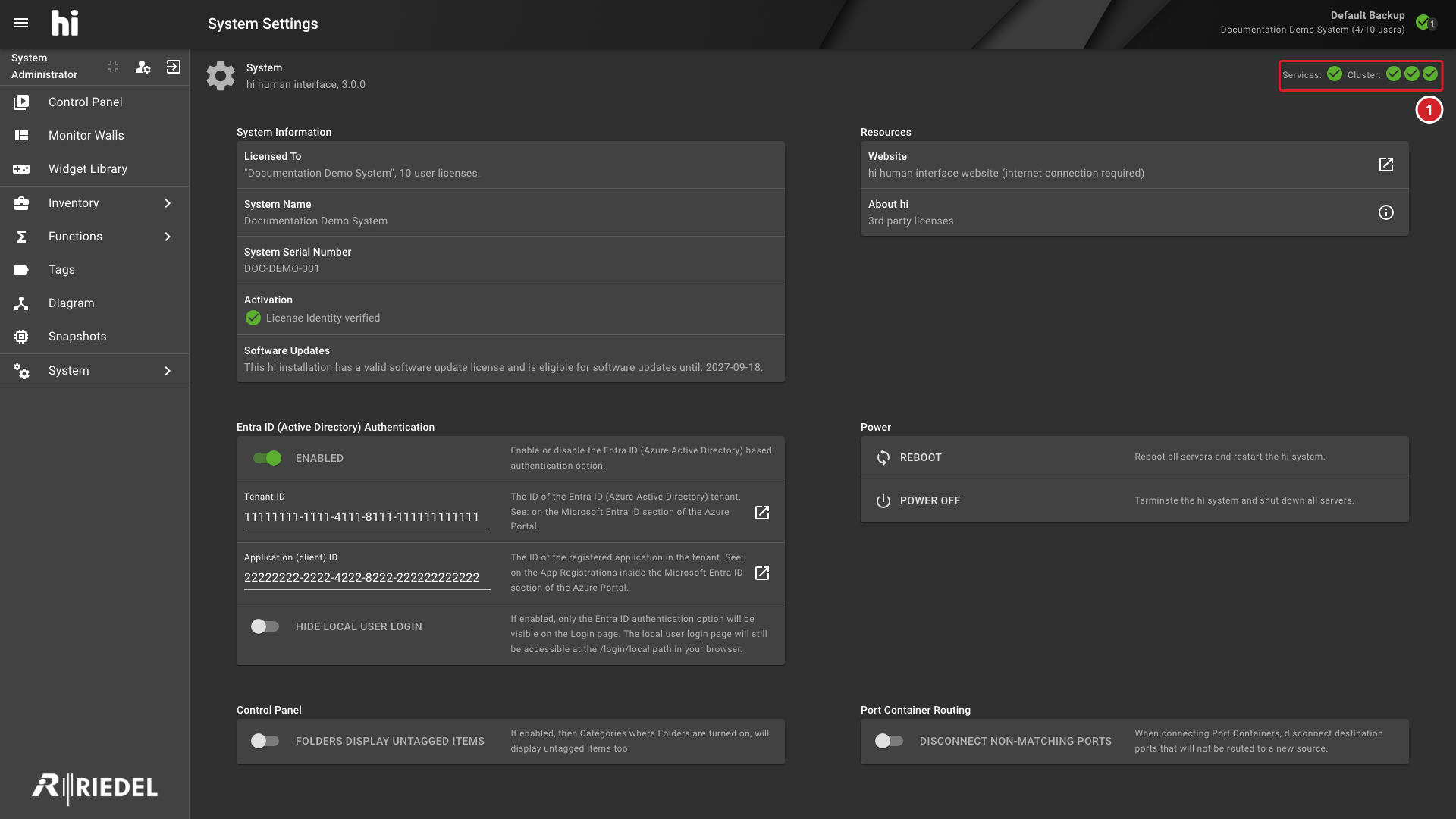Open Application ID external link icon
Image resolution: width=1456 pixels, height=819 pixels.
point(762,573)
